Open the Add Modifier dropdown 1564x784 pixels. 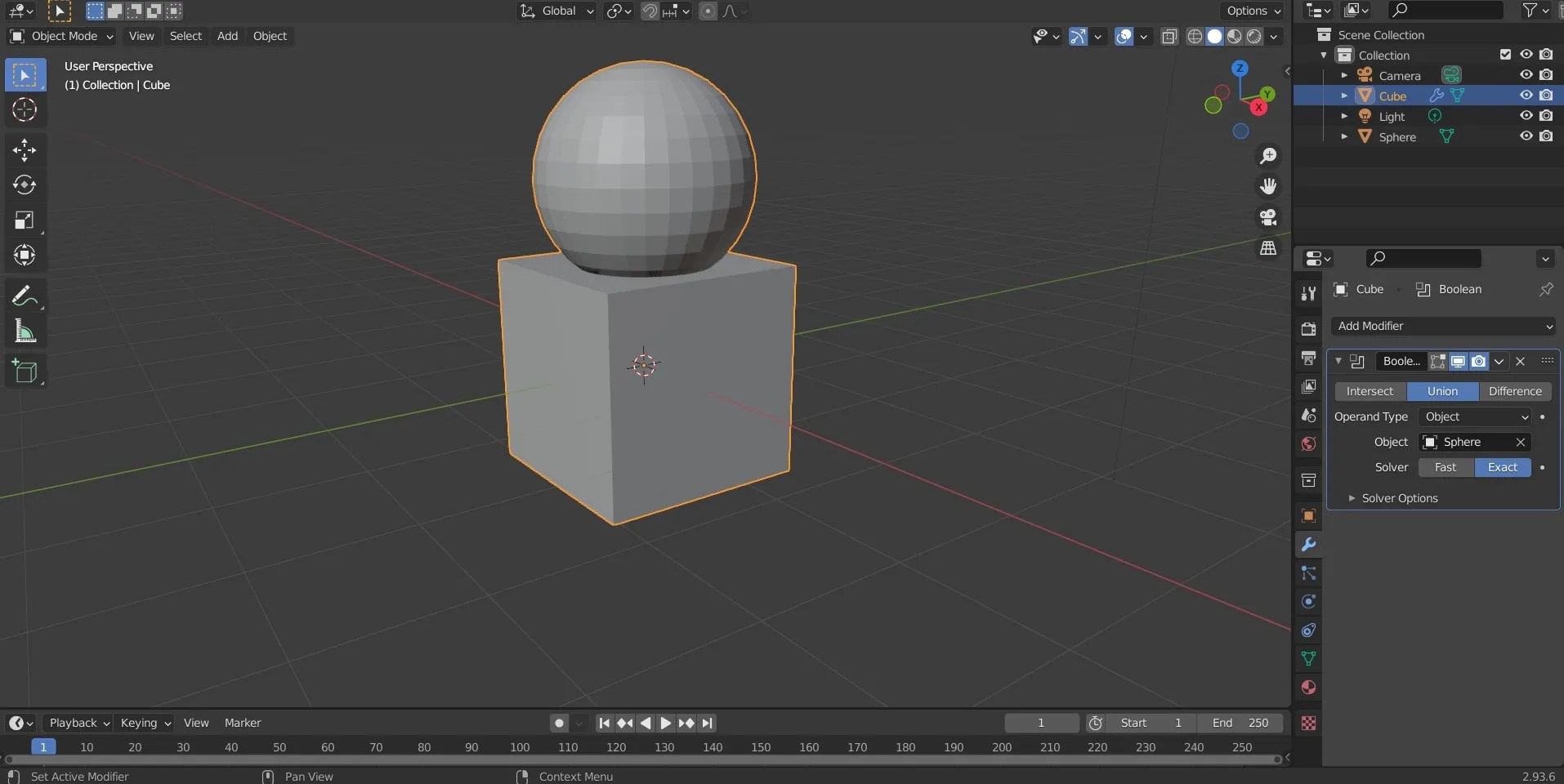click(x=1443, y=326)
